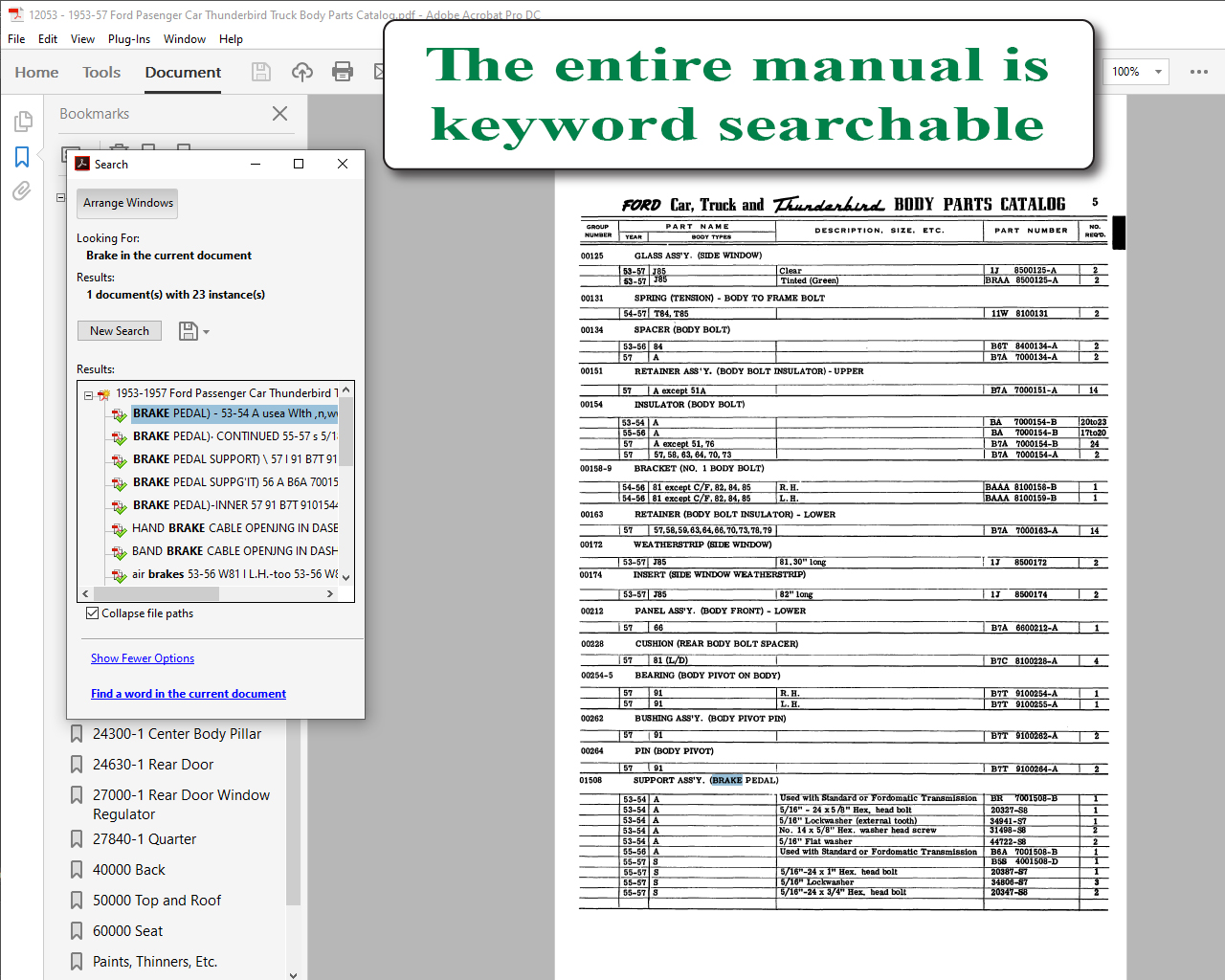
Task: Collapse the bookmark tree node behind Search window
Action: [x=60, y=198]
